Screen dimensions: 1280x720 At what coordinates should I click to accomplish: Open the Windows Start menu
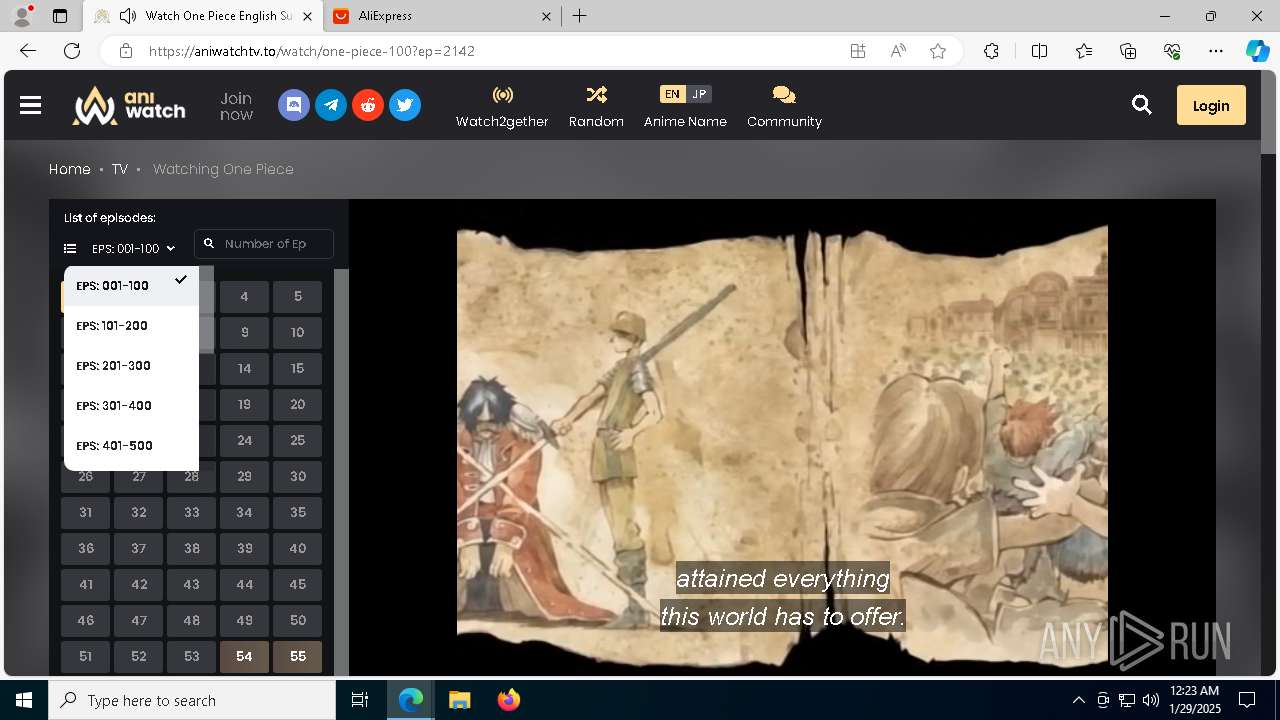click(x=24, y=700)
